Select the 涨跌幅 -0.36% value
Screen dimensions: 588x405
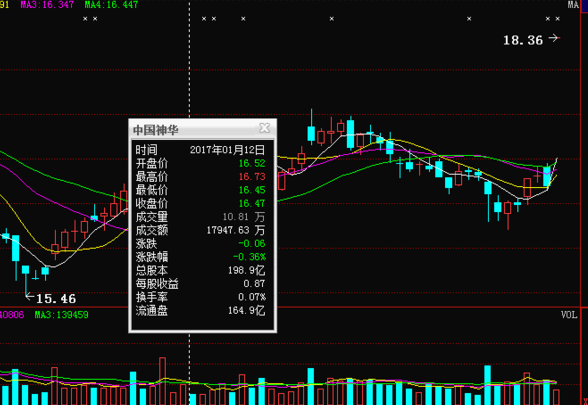[249, 257]
